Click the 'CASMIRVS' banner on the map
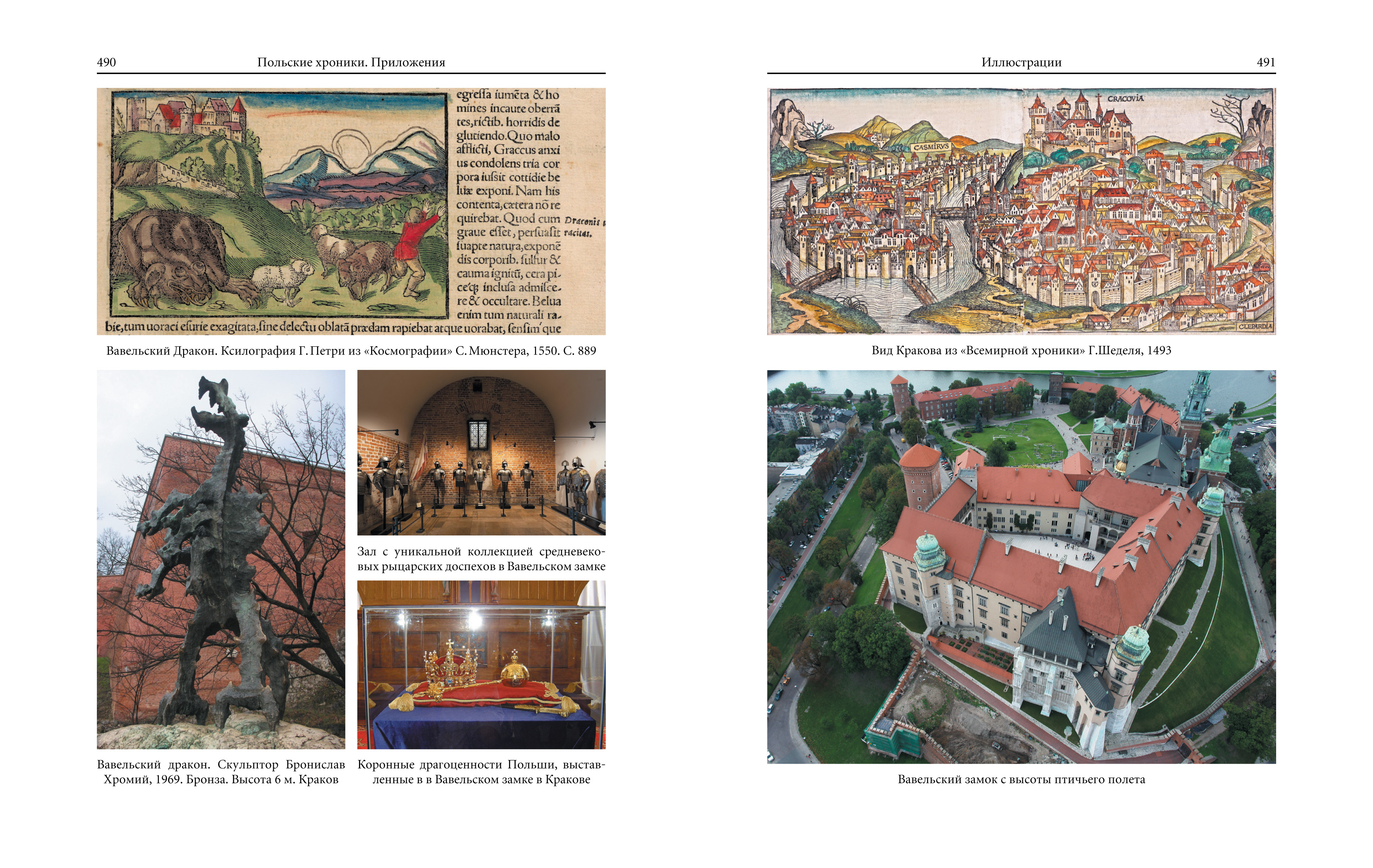The height and width of the screenshot is (868, 1373). pos(931,147)
